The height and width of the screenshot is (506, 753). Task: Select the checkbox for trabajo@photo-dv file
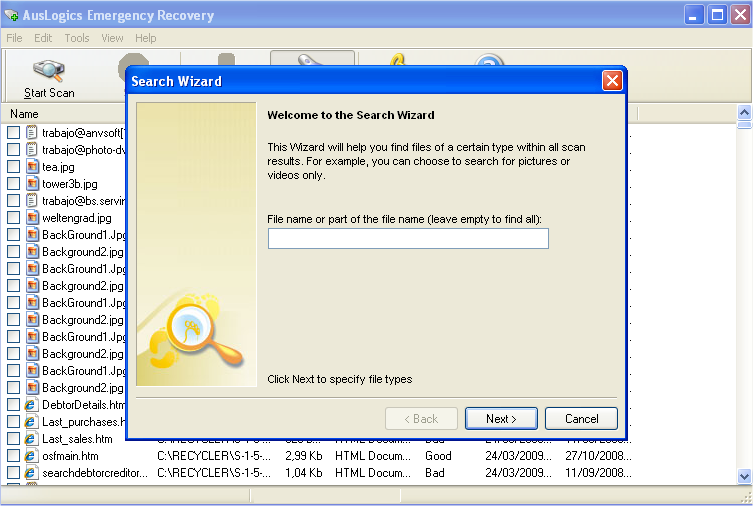click(13, 149)
